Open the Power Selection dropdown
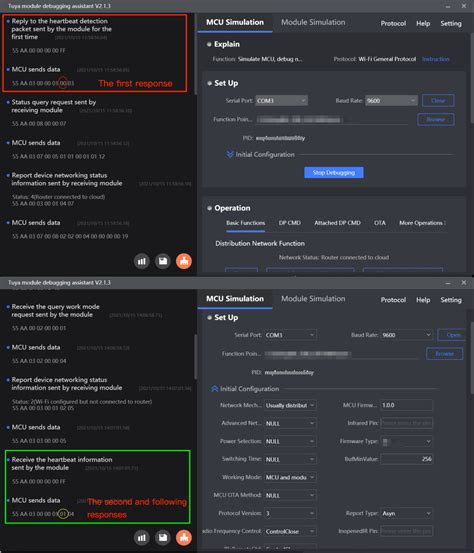This screenshot has width=474, height=553. coord(290,441)
